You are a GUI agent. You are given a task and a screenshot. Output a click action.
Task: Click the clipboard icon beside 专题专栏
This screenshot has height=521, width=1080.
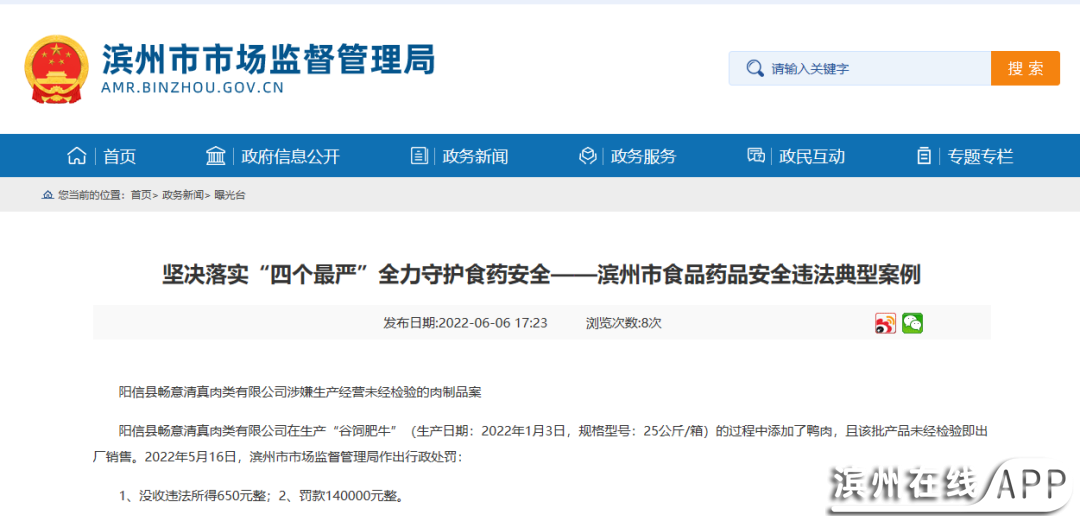coord(924,156)
